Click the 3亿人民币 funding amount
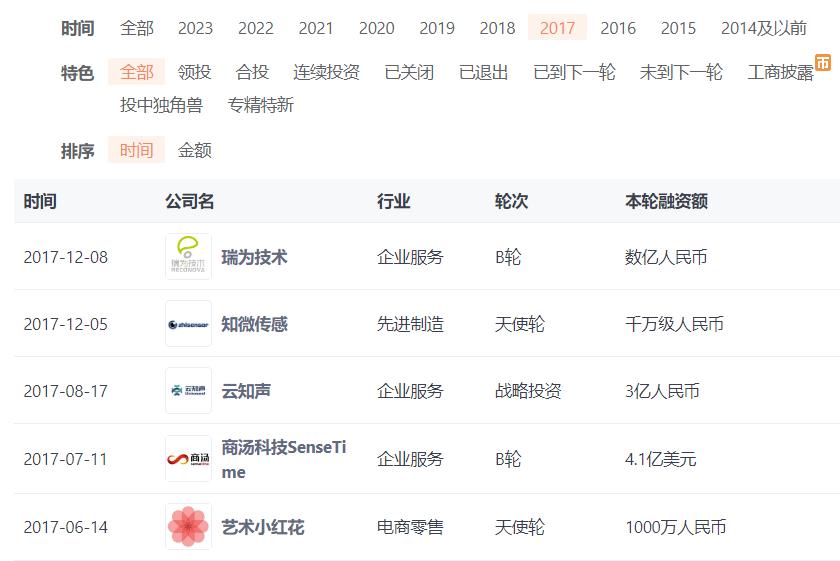This screenshot has height=561, width=840. [662, 391]
